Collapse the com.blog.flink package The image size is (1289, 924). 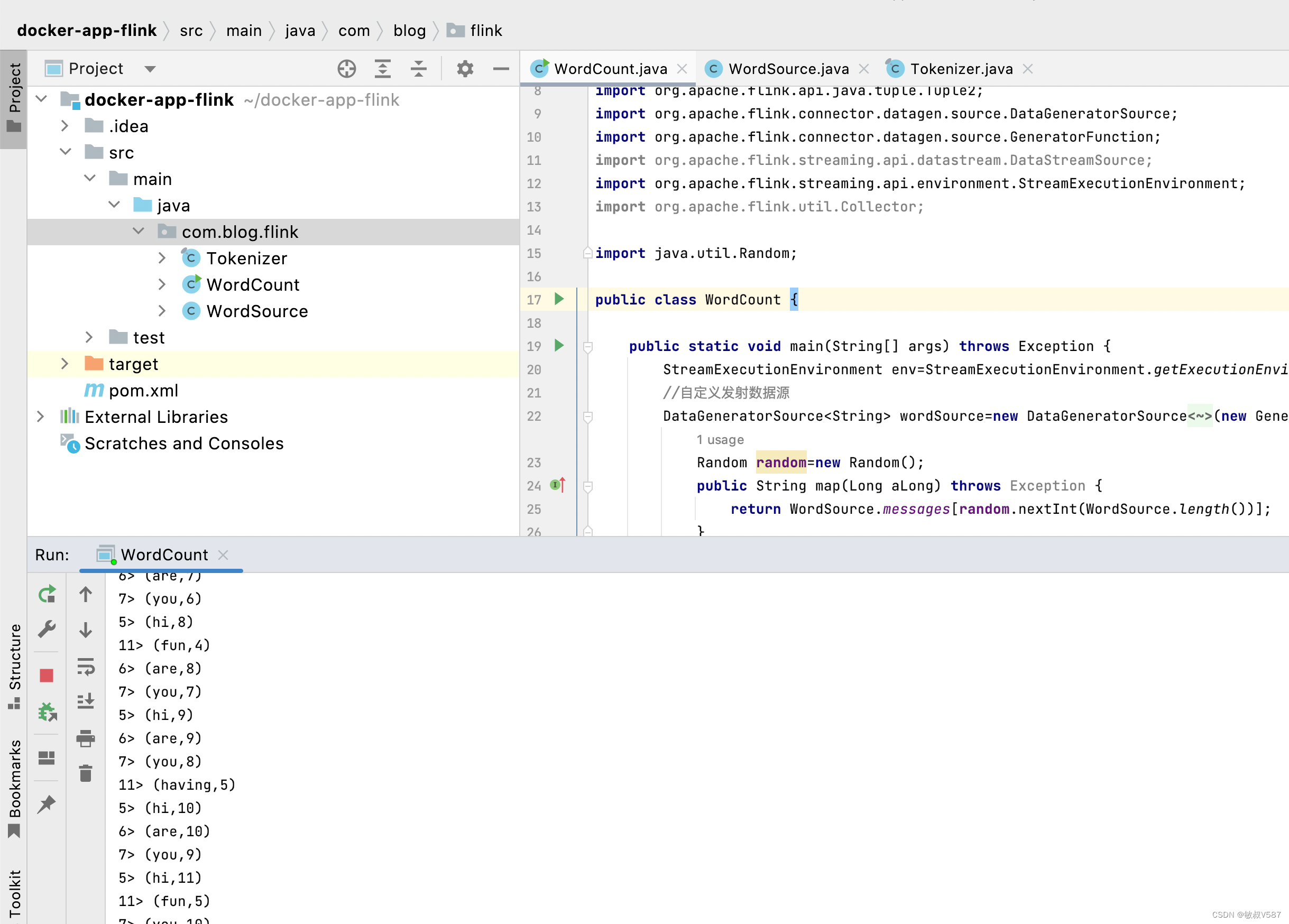point(138,232)
